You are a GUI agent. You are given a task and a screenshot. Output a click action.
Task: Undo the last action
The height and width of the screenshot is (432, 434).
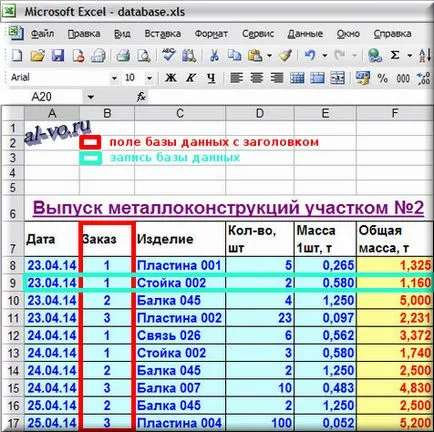pos(310,55)
